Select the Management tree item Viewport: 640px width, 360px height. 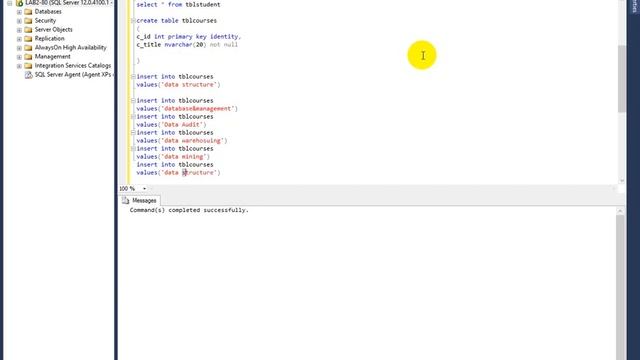point(53,57)
